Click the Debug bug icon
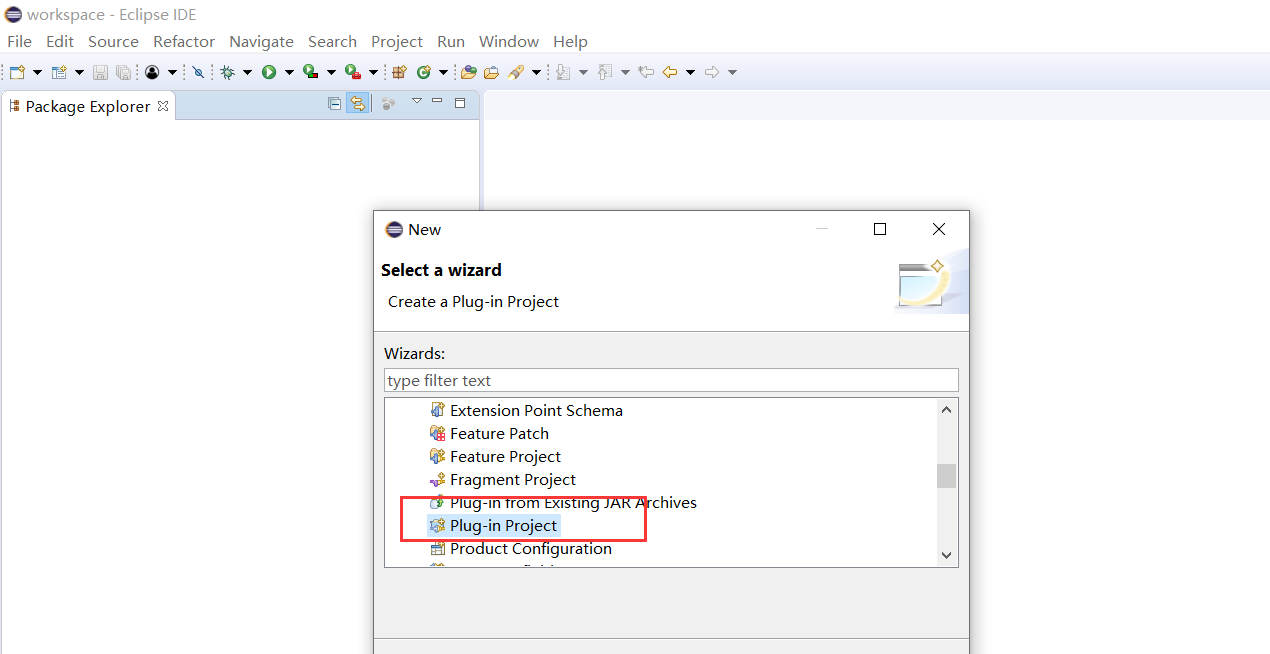The height and width of the screenshot is (654, 1270). click(227, 72)
